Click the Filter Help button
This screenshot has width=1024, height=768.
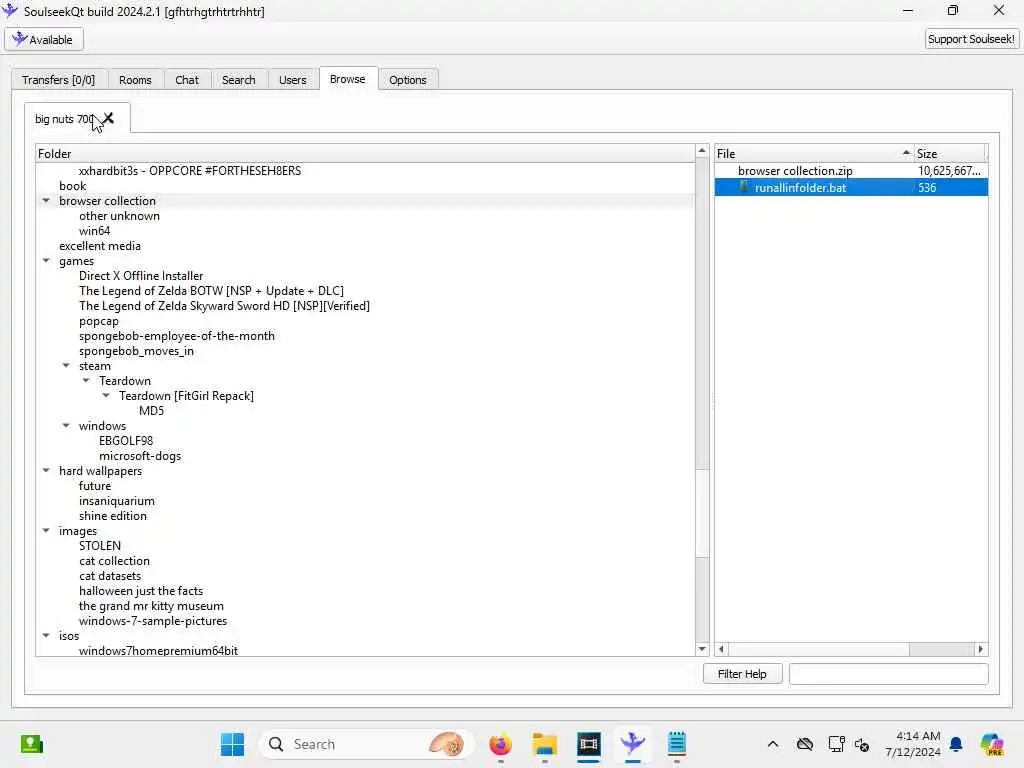[x=743, y=674]
